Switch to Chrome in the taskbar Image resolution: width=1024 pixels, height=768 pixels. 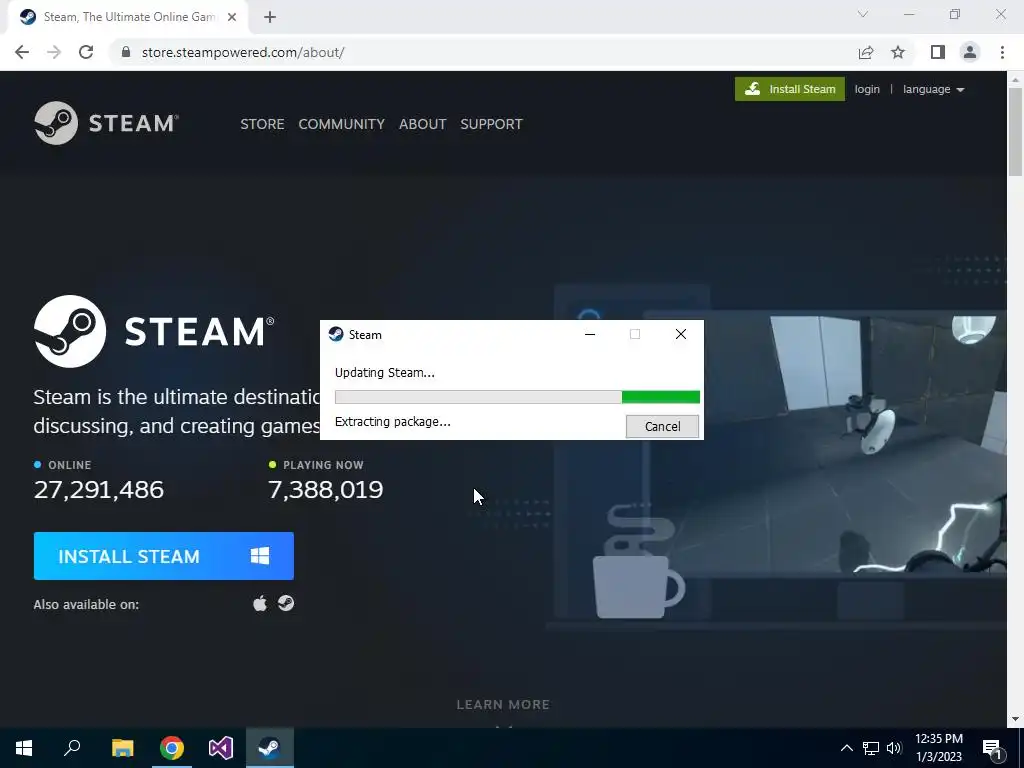tap(172, 748)
